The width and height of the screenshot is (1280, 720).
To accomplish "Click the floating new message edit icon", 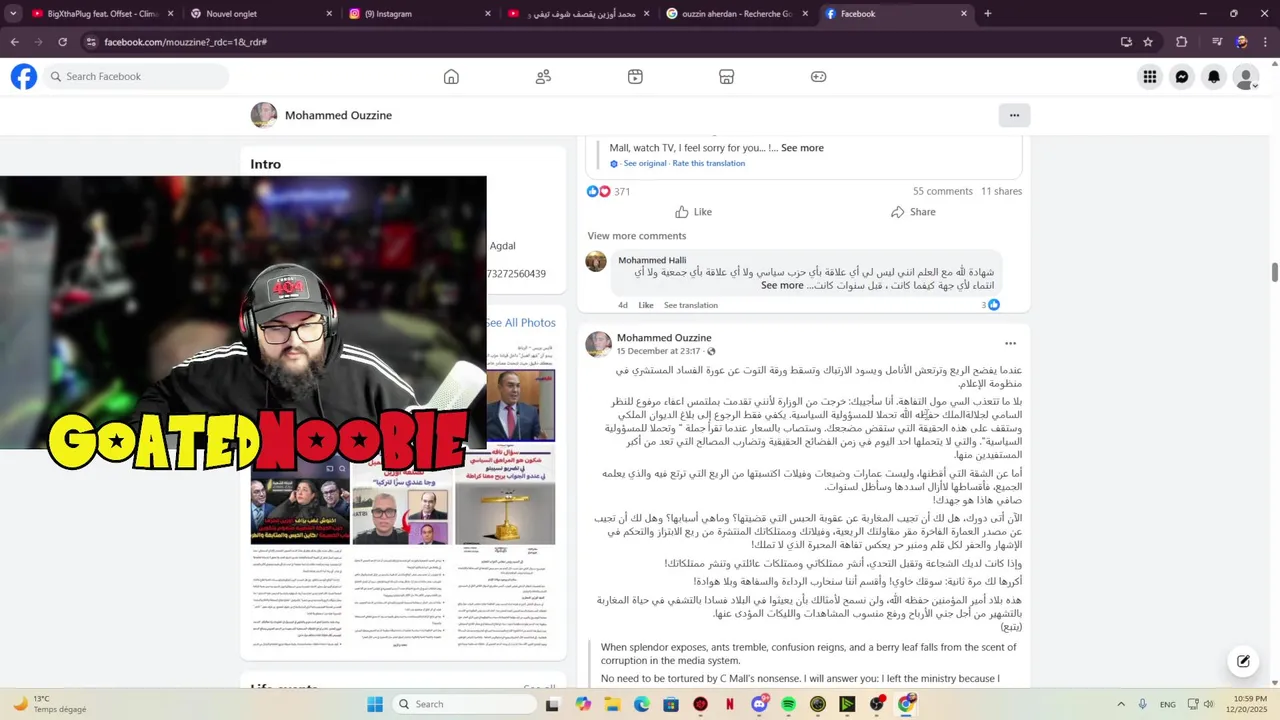I will (1243, 661).
